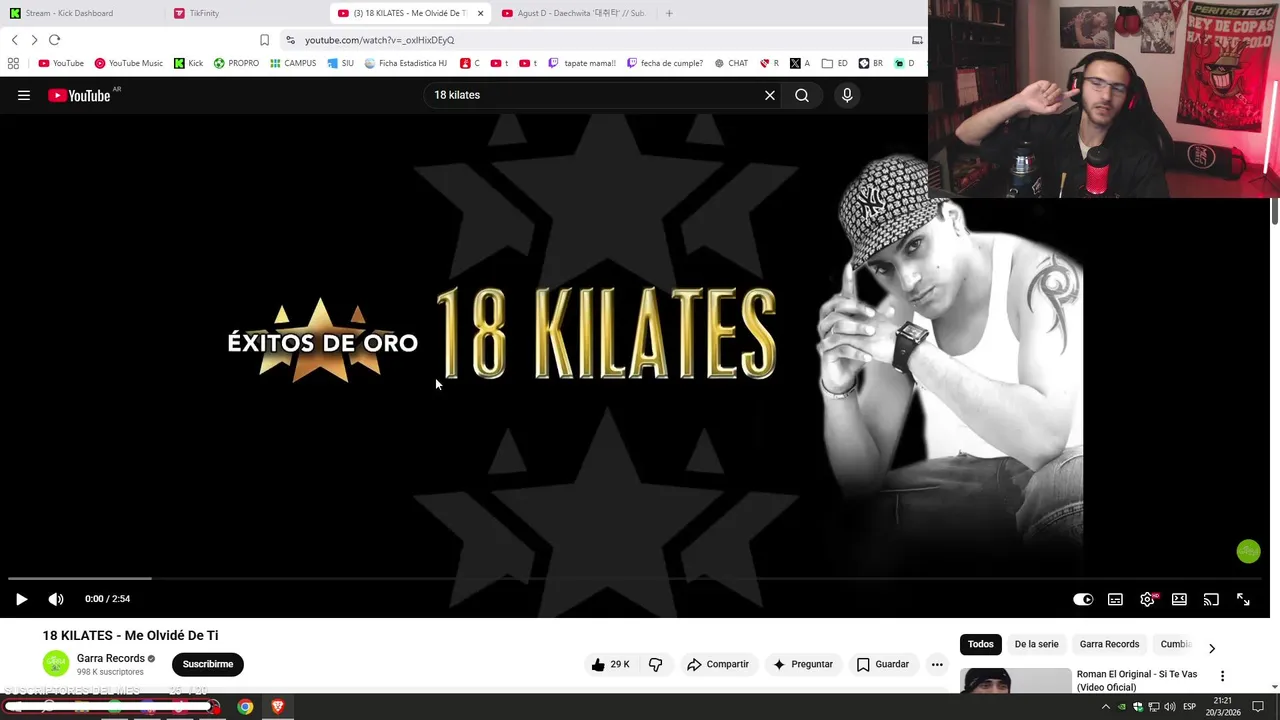Open more actions three-dot menu below video
The image size is (1280, 720).
click(x=937, y=664)
